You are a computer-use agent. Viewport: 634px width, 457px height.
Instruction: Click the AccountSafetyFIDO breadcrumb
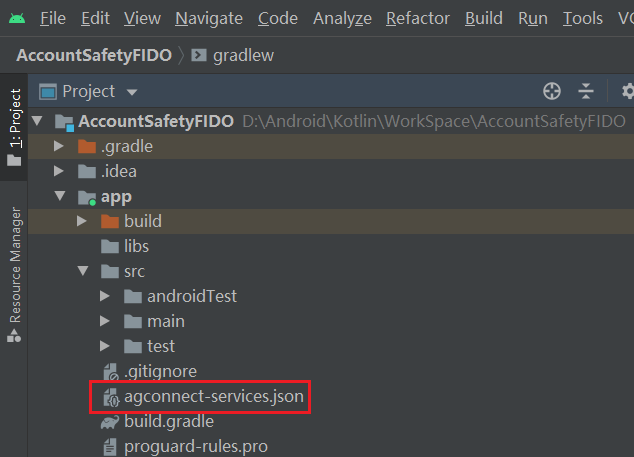click(x=93, y=55)
